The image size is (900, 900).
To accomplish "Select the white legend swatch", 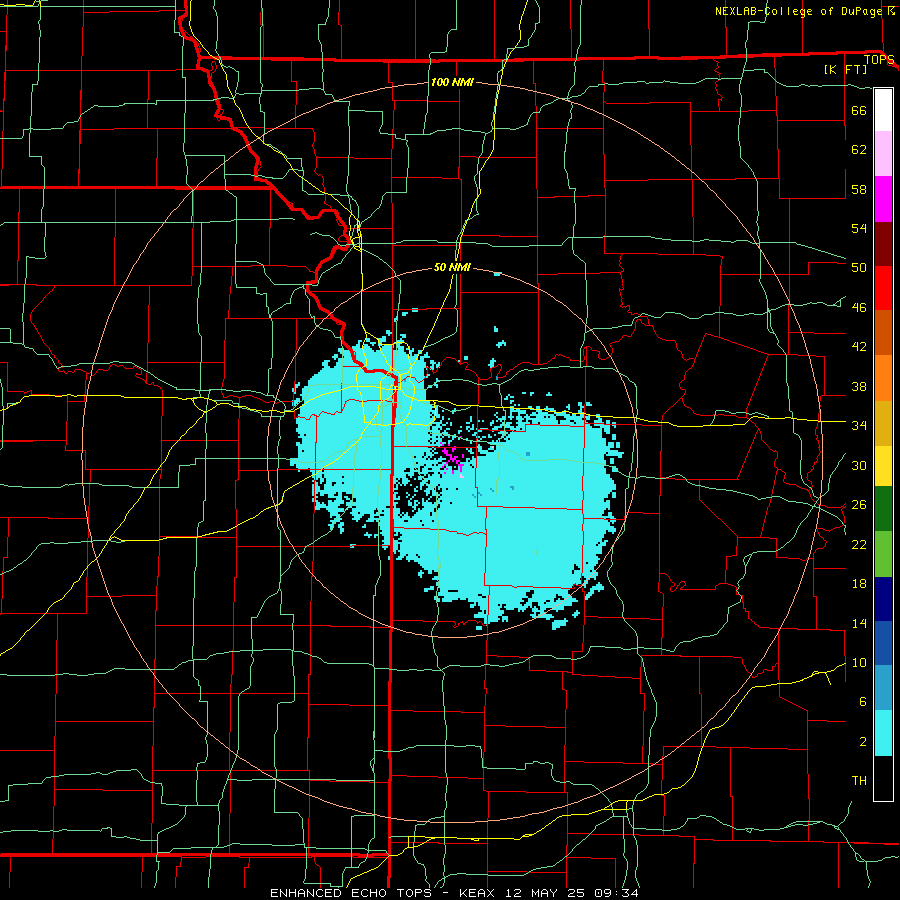I will pyautogui.click(x=883, y=110).
